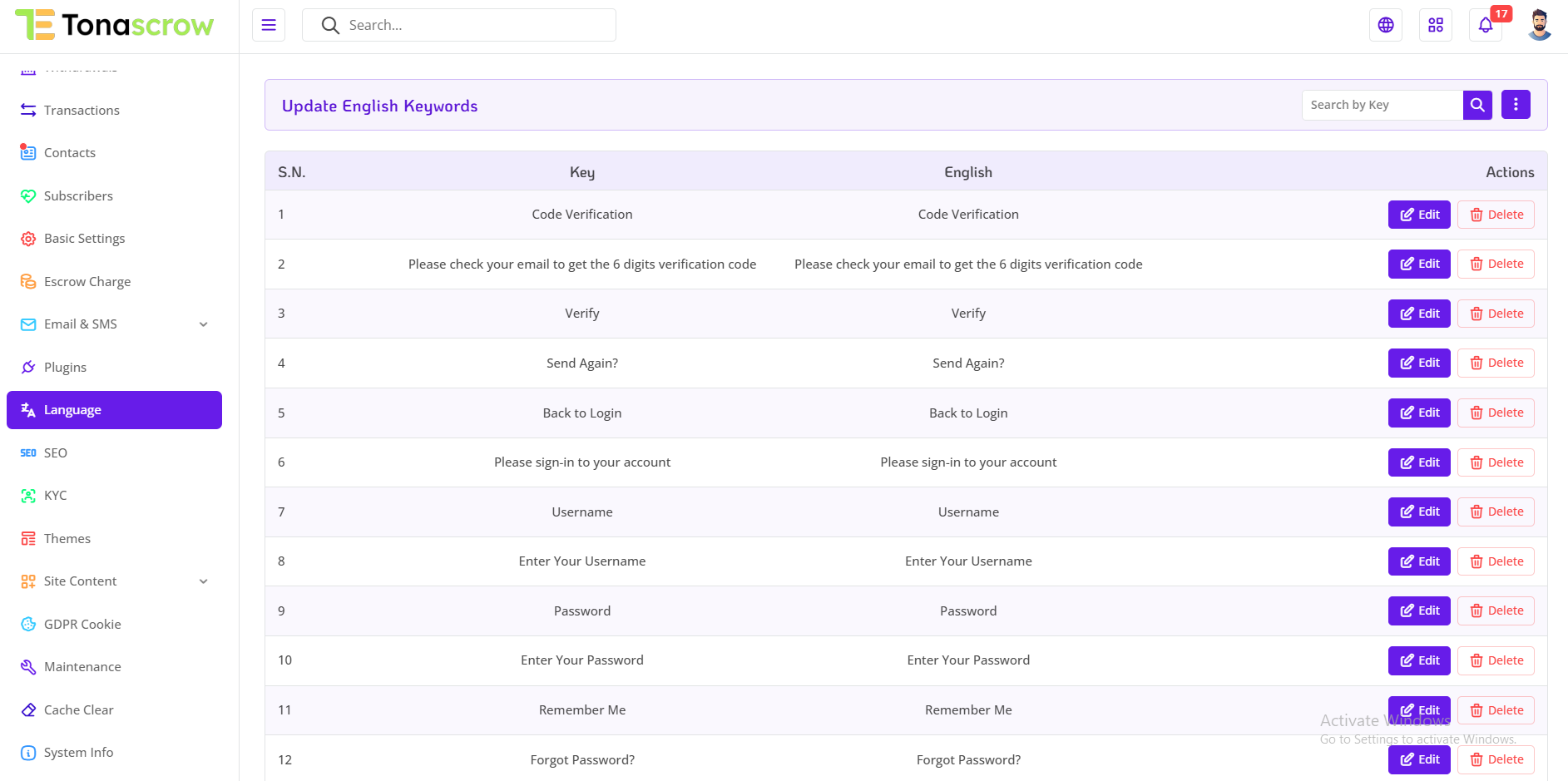Open the three-dot more options menu
The width and height of the screenshot is (1568, 781).
(1515, 105)
